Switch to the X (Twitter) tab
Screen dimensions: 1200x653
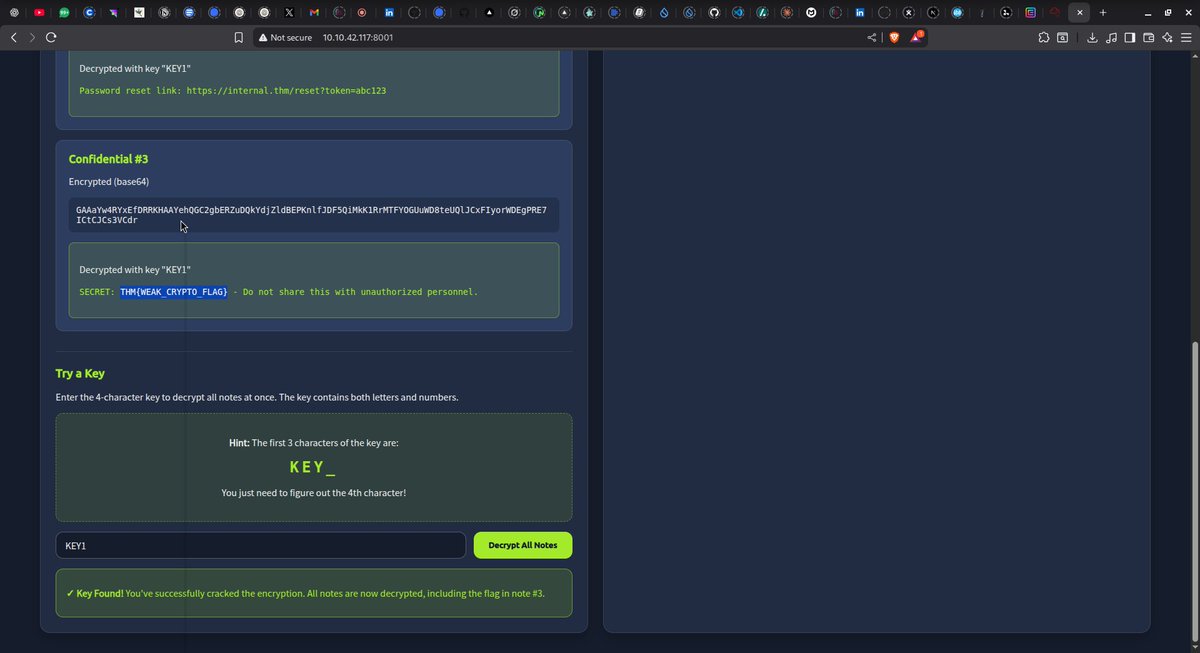tap(289, 12)
